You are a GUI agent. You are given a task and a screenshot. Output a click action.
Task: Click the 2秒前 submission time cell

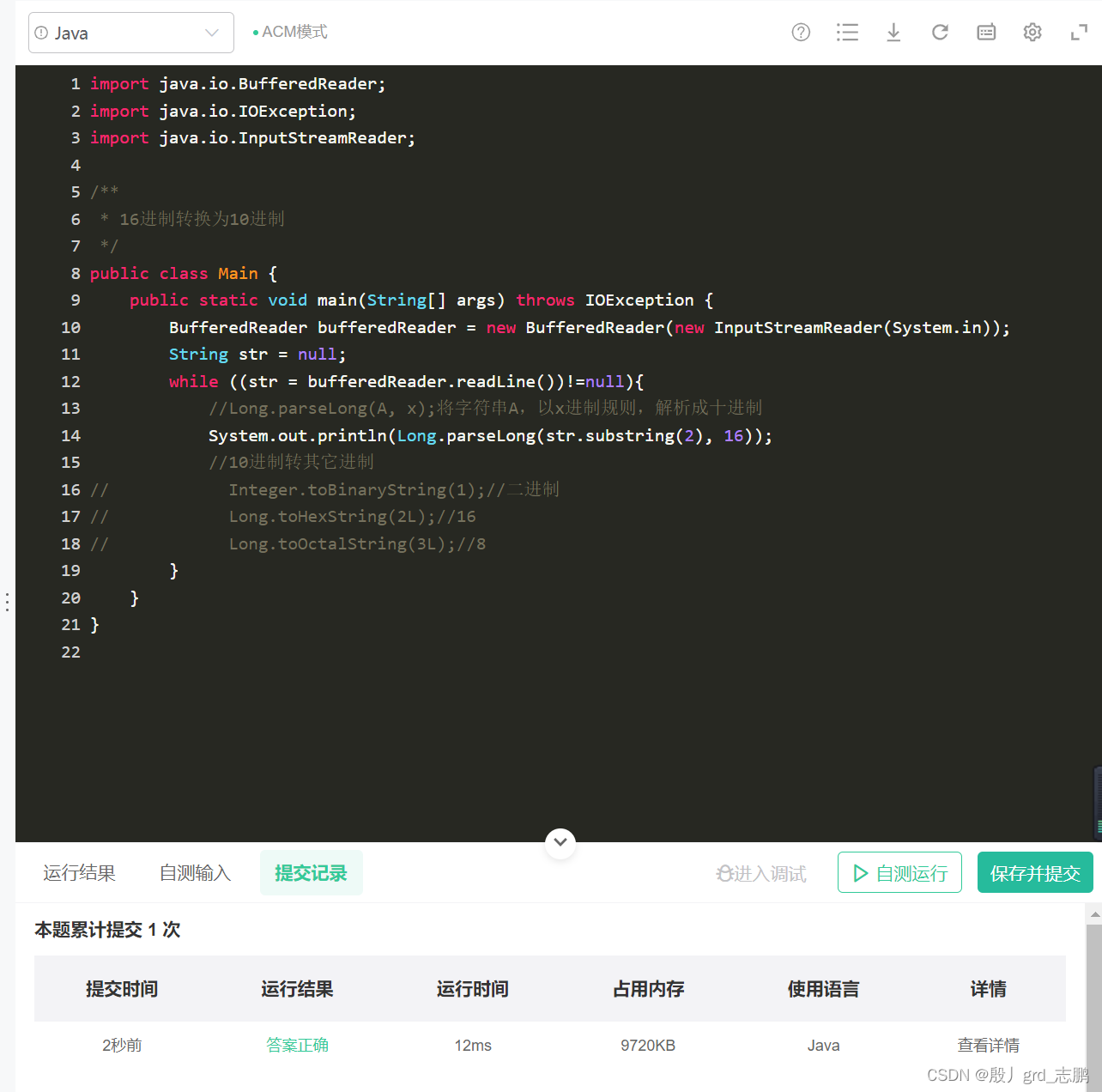(x=122, y=1045)
